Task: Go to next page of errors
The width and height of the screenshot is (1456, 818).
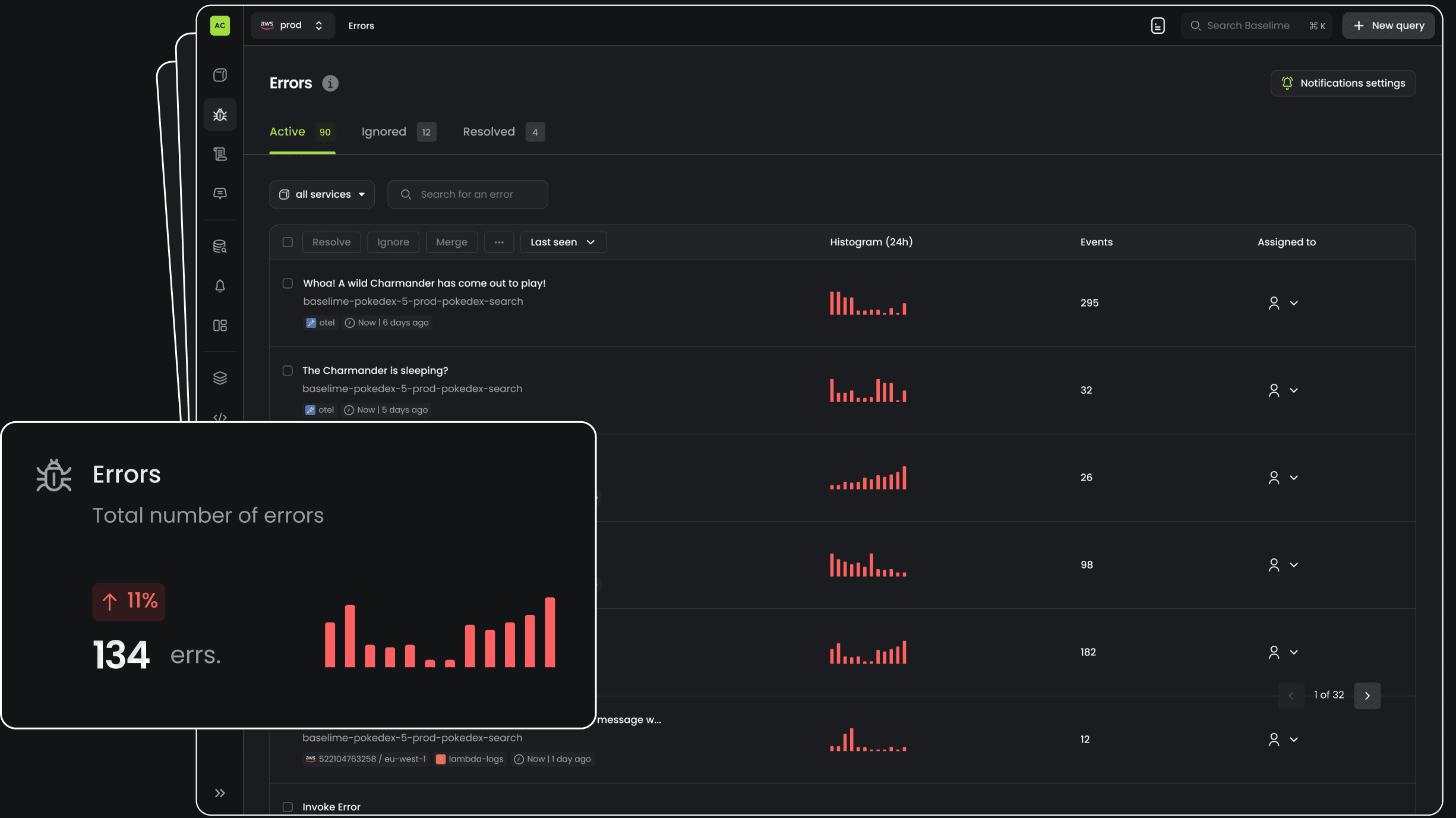Action: [1367, 696]
